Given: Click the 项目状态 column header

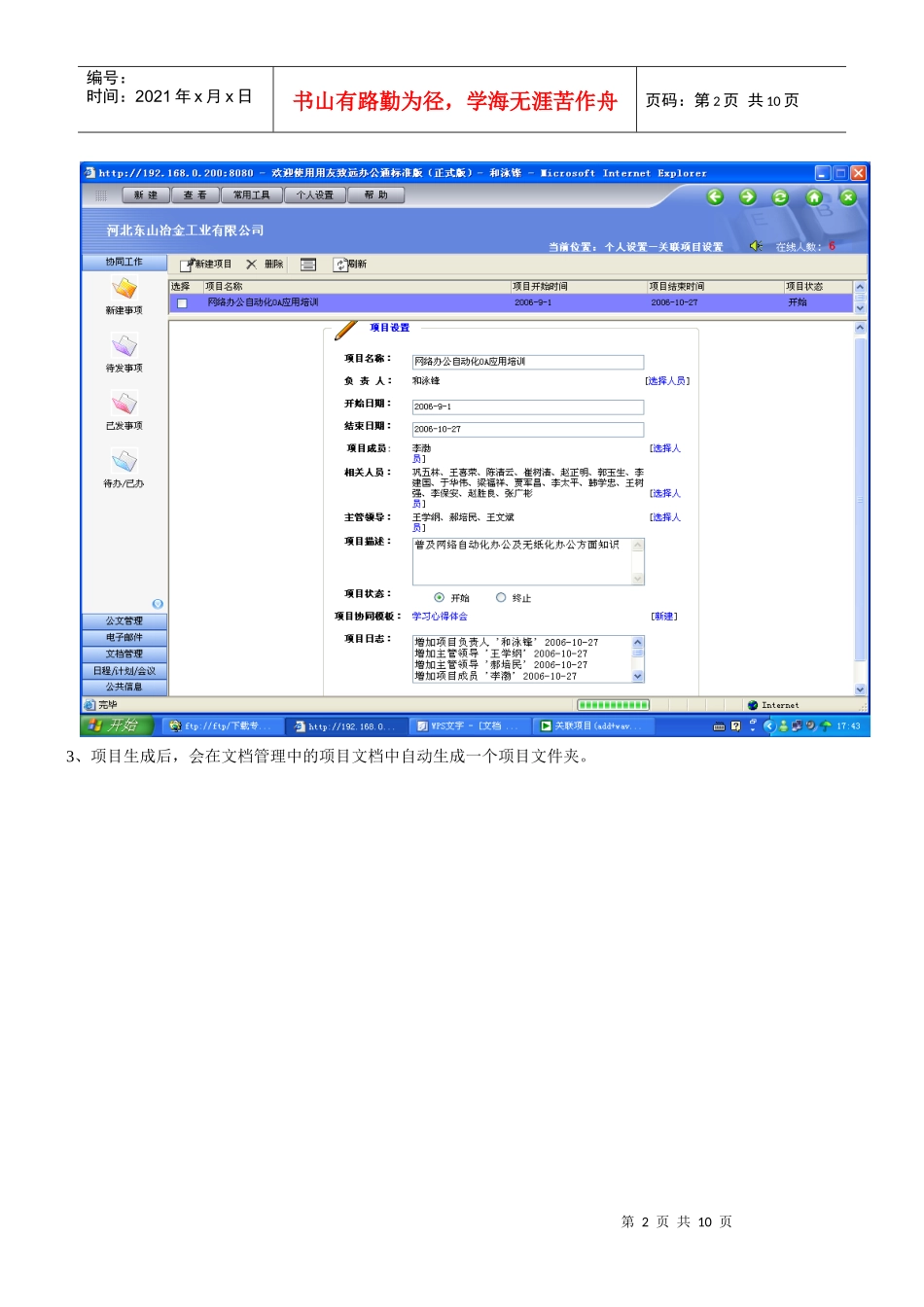Looking at the screenshot, I should pos(818,287).
